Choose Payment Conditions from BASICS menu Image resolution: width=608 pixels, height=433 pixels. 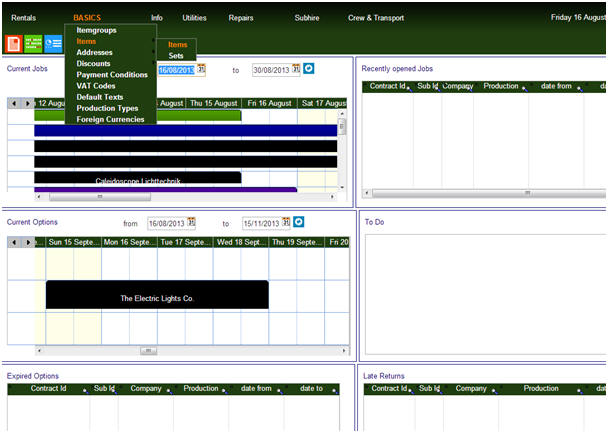click(x=110, y=75)
